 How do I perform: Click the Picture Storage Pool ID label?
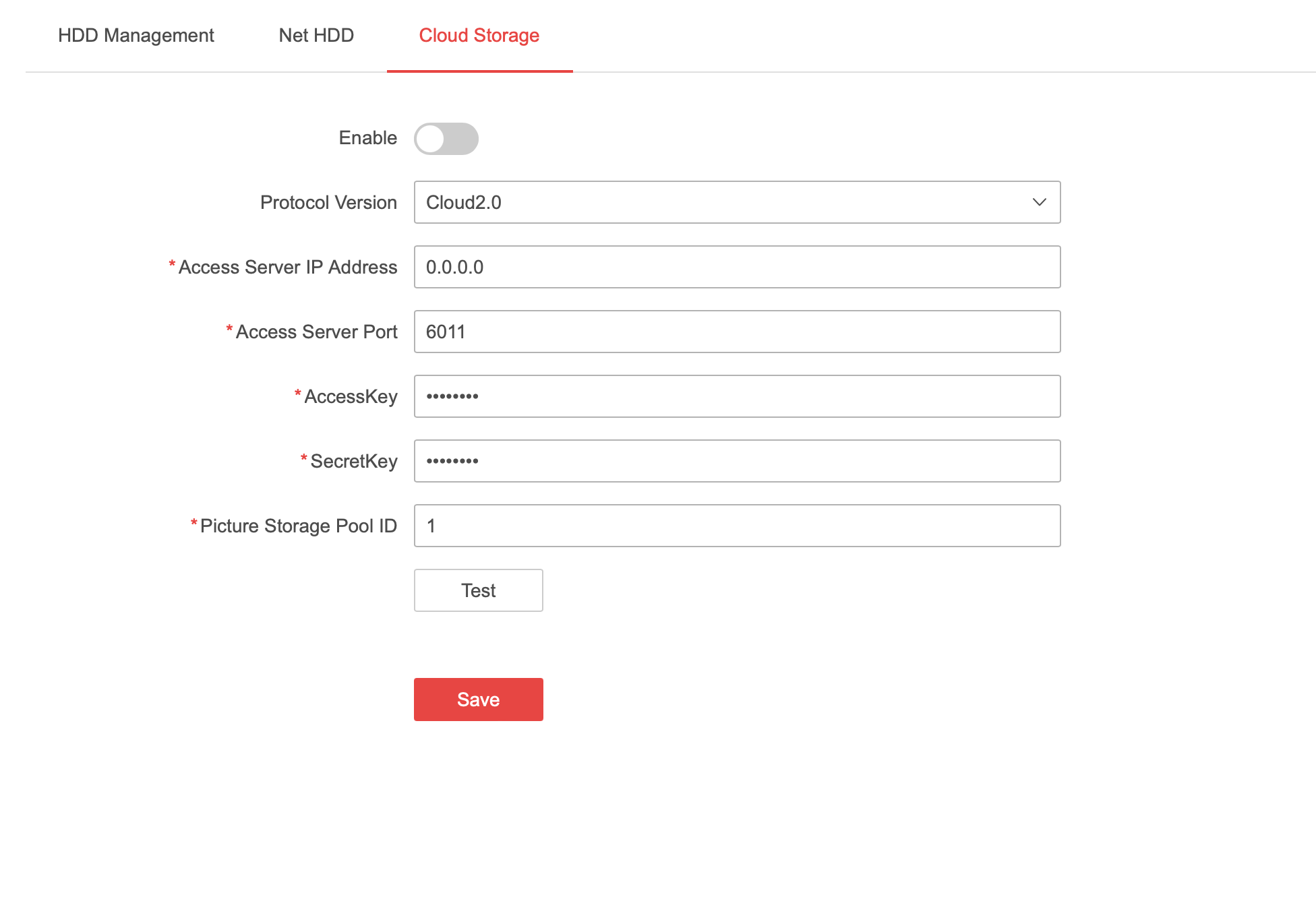tap(298, 526)
